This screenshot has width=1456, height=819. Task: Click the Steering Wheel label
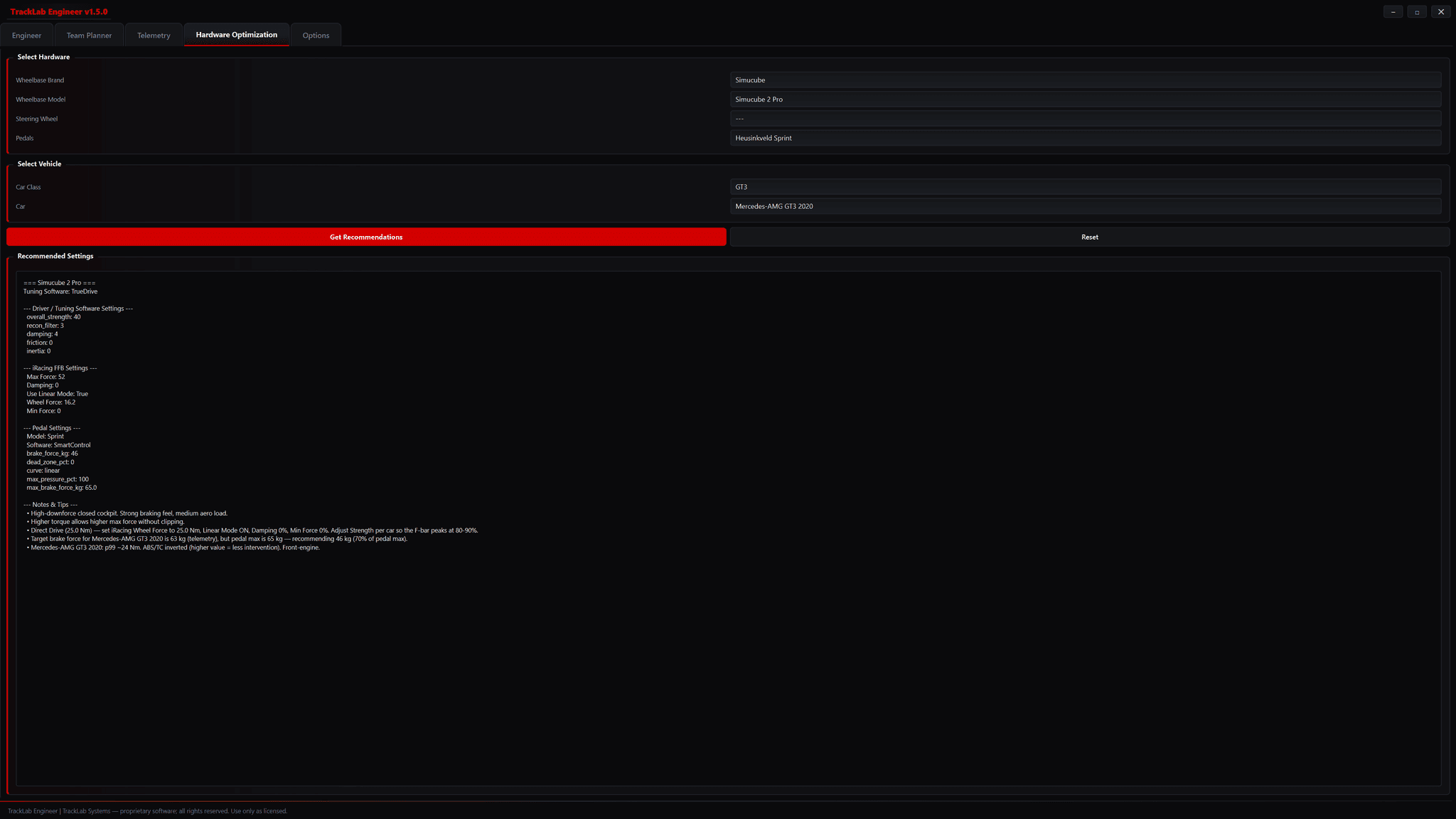[37, 119]
